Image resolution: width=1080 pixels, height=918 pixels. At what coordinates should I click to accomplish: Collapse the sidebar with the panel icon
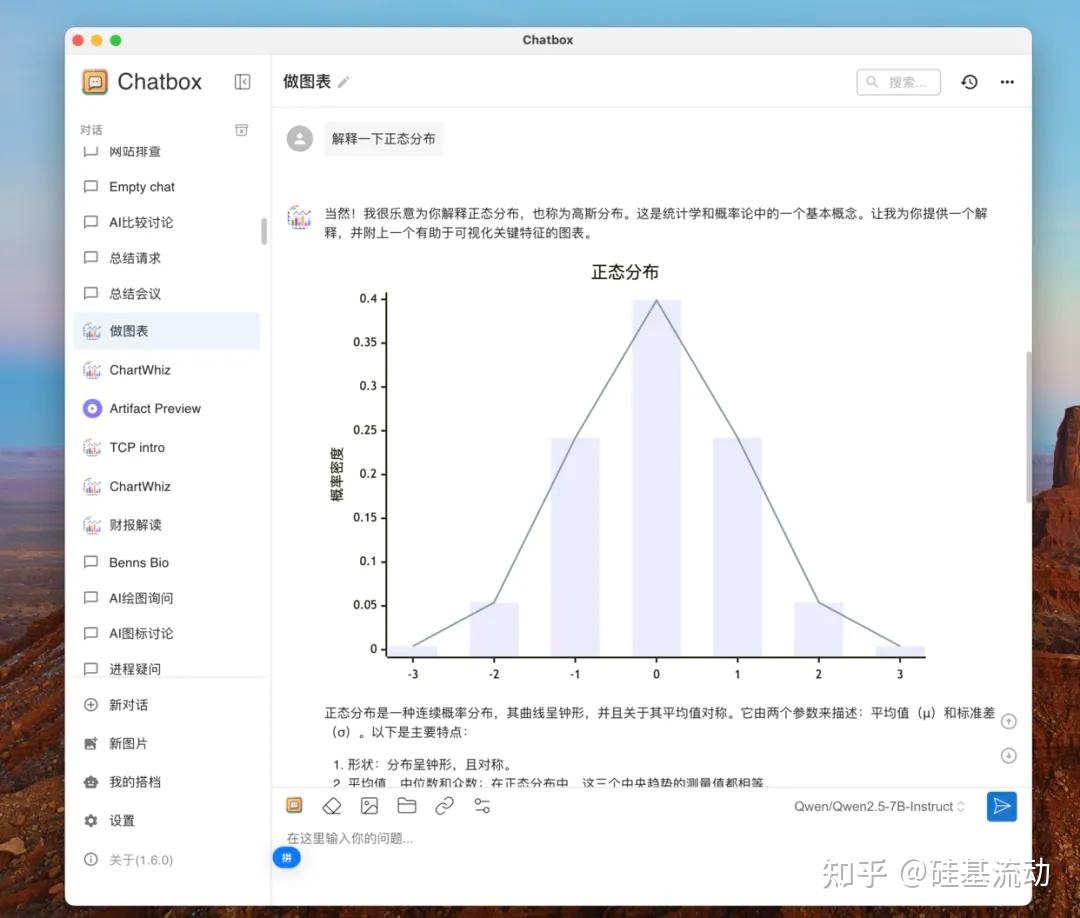242,82
